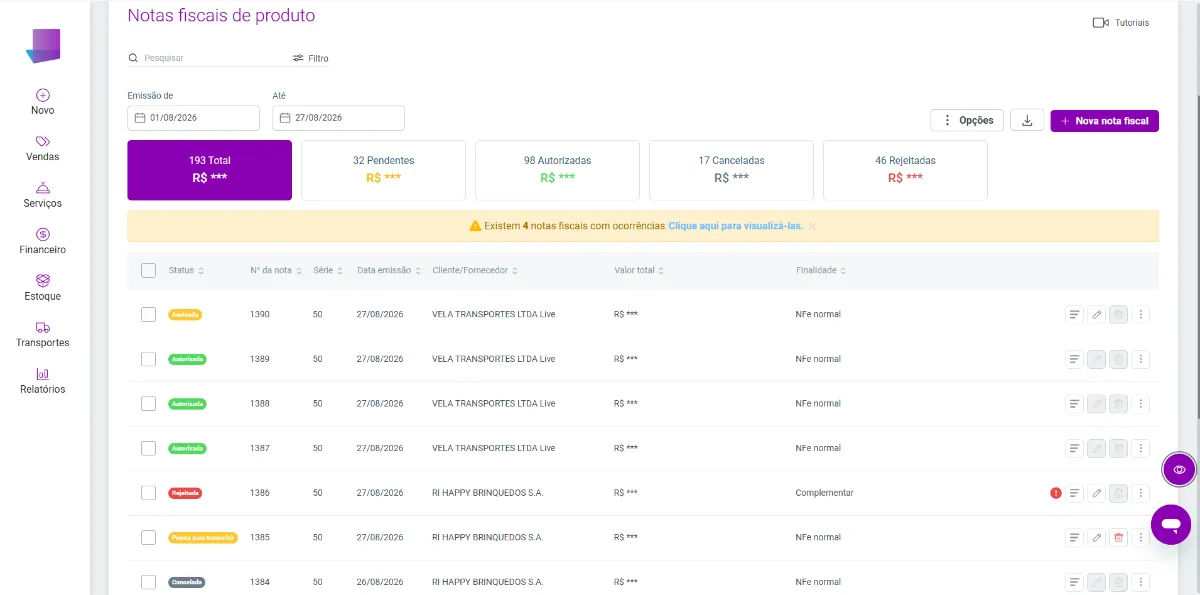
Task: Open more options for note 1389
Action: (x=1142, y=359)
